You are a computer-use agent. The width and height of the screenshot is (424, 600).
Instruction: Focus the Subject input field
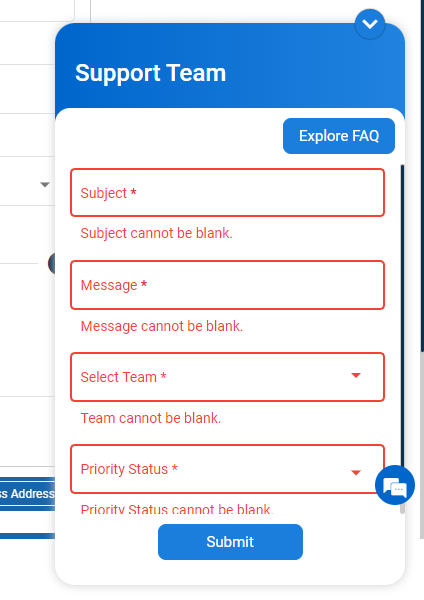227,192
